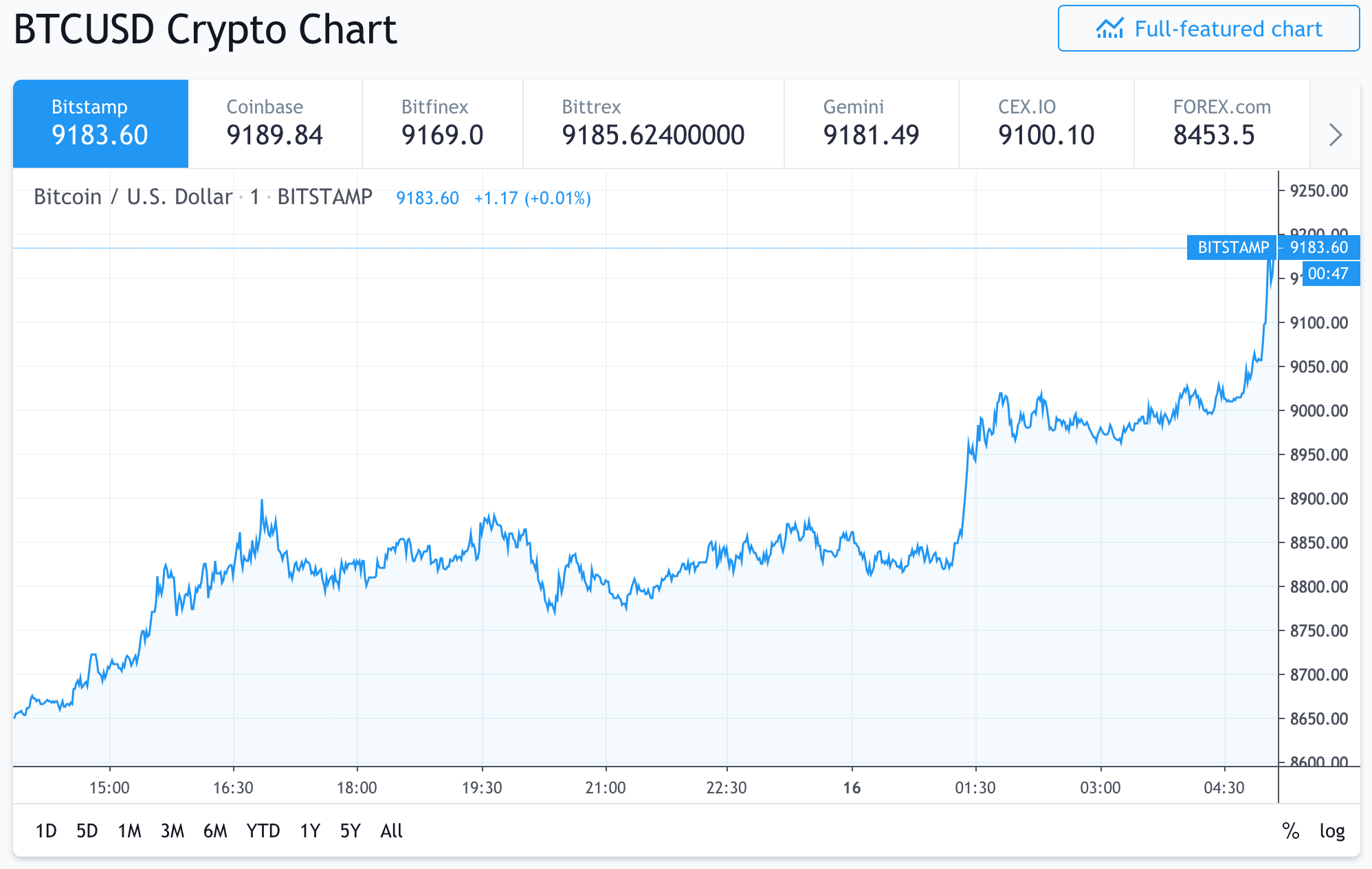Image resolution: width=1372 pixels, height=869 pixels.
Task: Show All available price history
Action: coord(391,831)
